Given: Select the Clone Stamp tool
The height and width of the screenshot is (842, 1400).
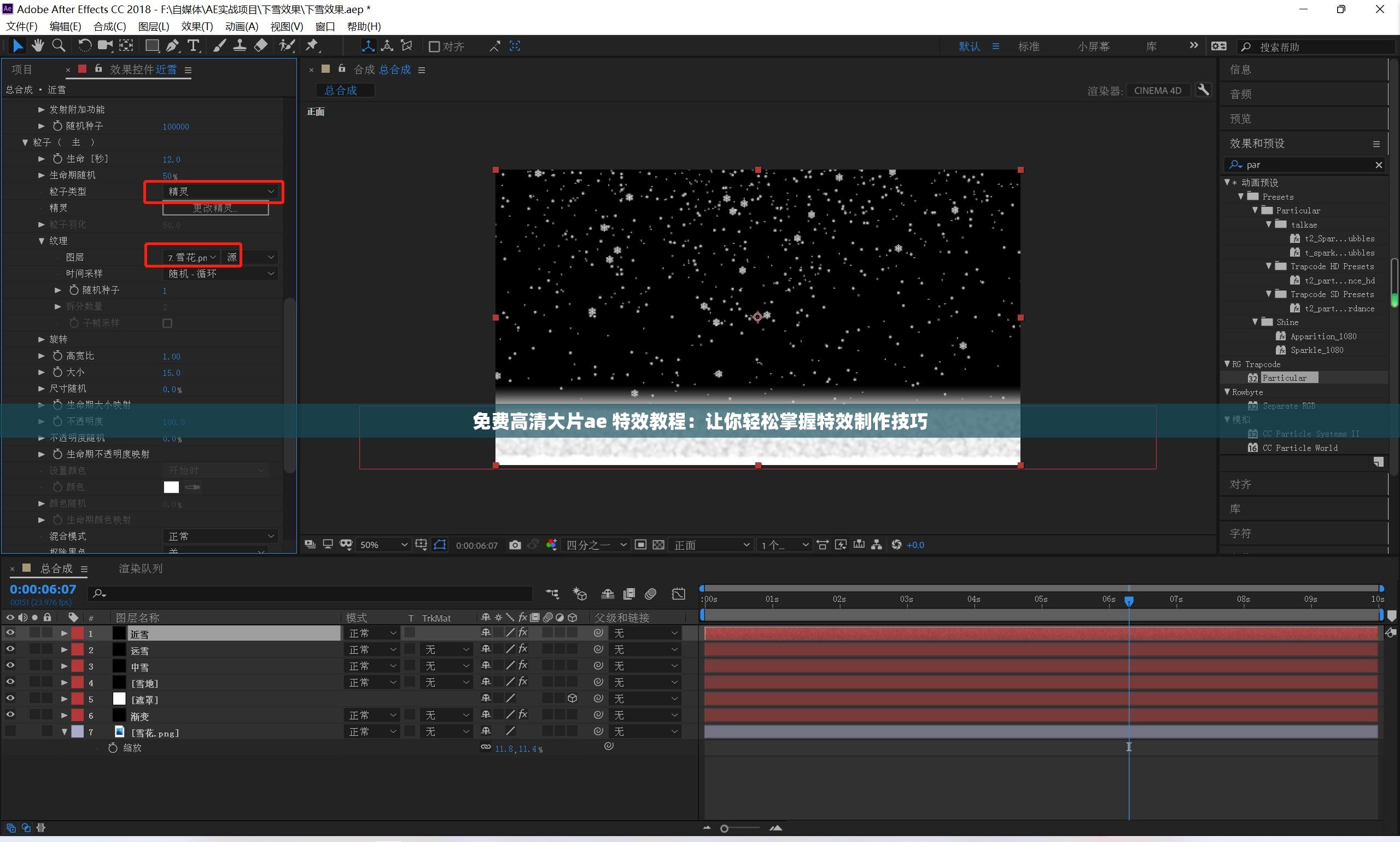Looking at the screenshot, I should (x=240, y=46).
